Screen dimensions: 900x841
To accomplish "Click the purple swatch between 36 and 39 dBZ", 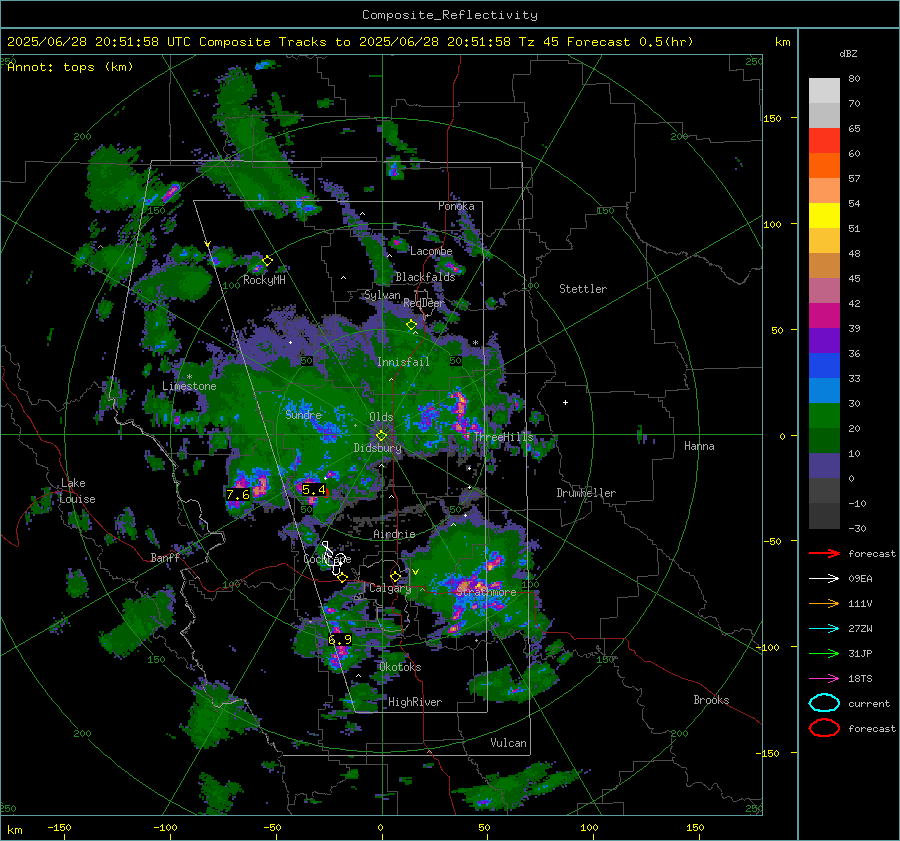I will [824, 341].
